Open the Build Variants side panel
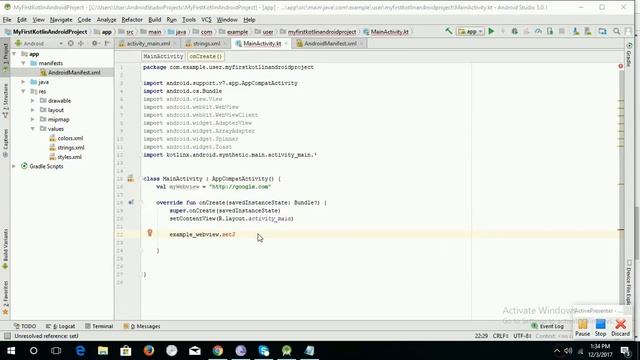Viewport: 640px width, 360px height. pos(5,249)
